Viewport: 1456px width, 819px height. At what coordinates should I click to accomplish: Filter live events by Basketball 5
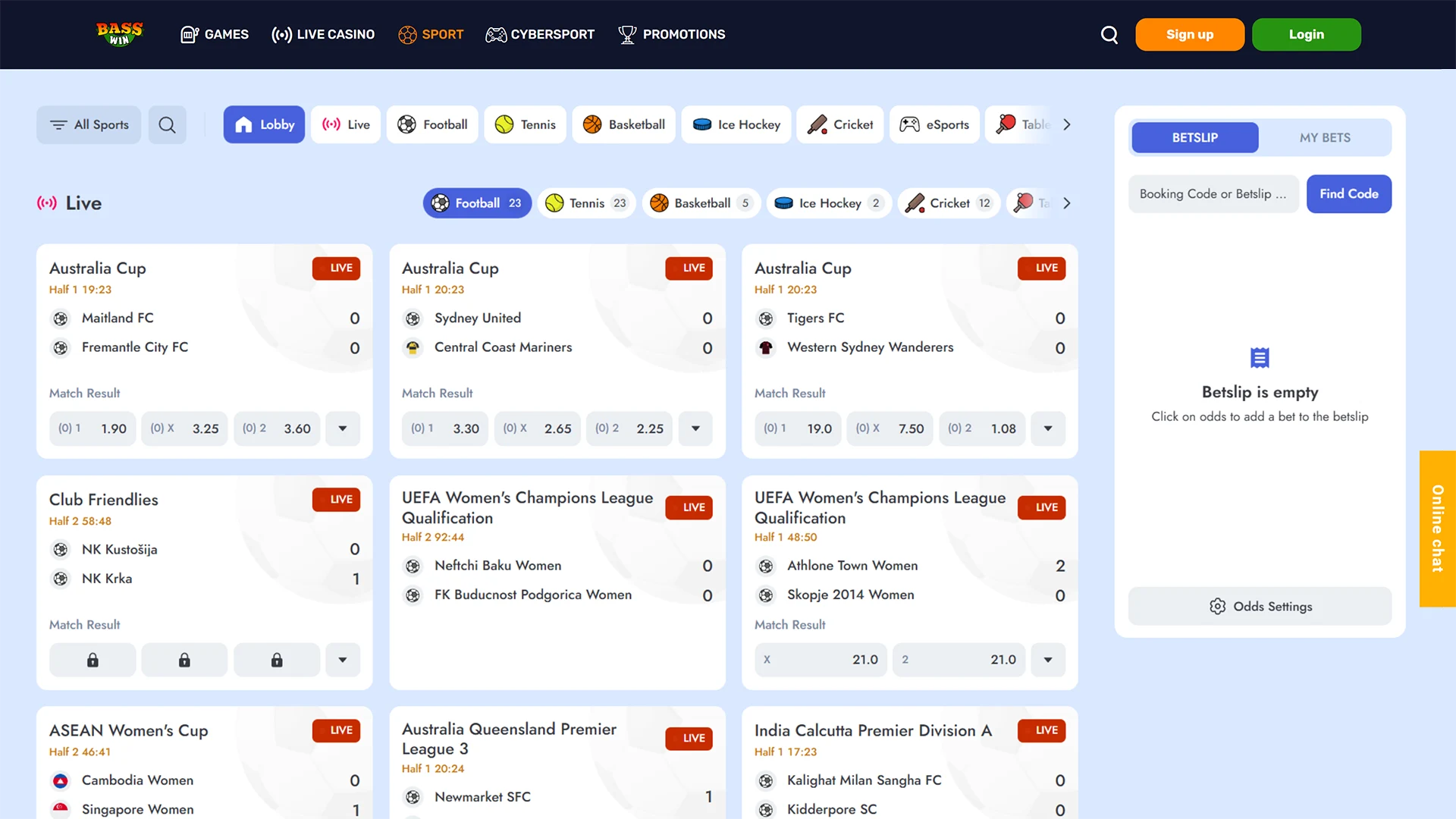701,203
